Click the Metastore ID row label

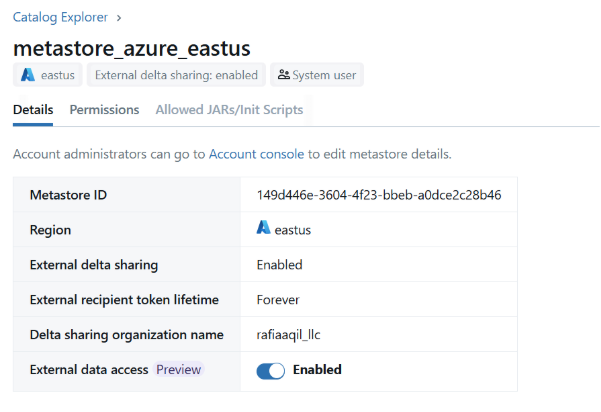(68, 194)
